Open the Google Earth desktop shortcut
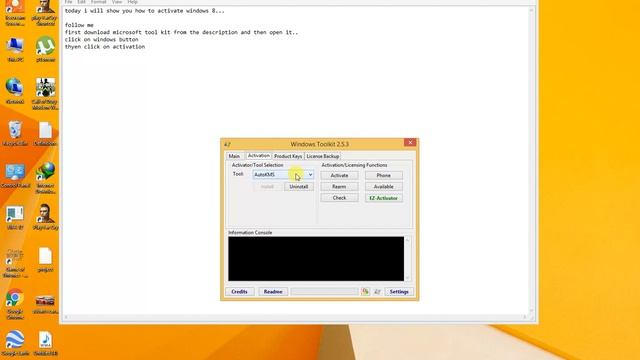 (15, 343)
